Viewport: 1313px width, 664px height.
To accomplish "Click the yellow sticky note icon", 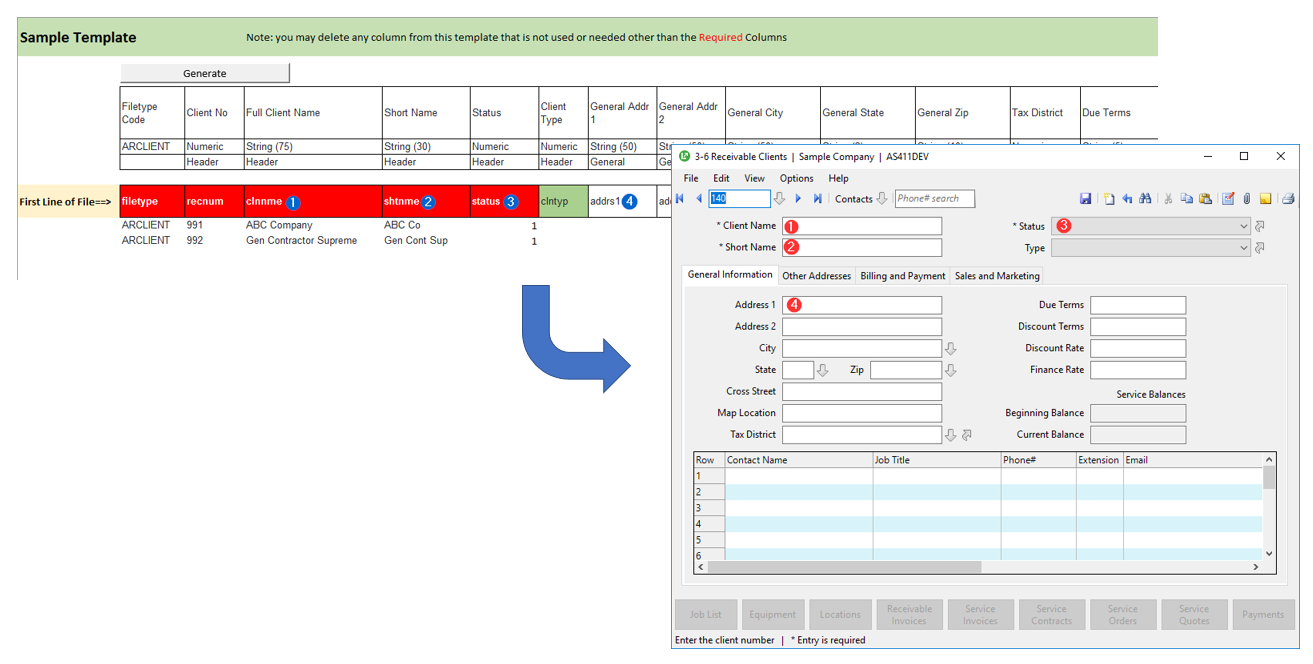I will 1266,199.
